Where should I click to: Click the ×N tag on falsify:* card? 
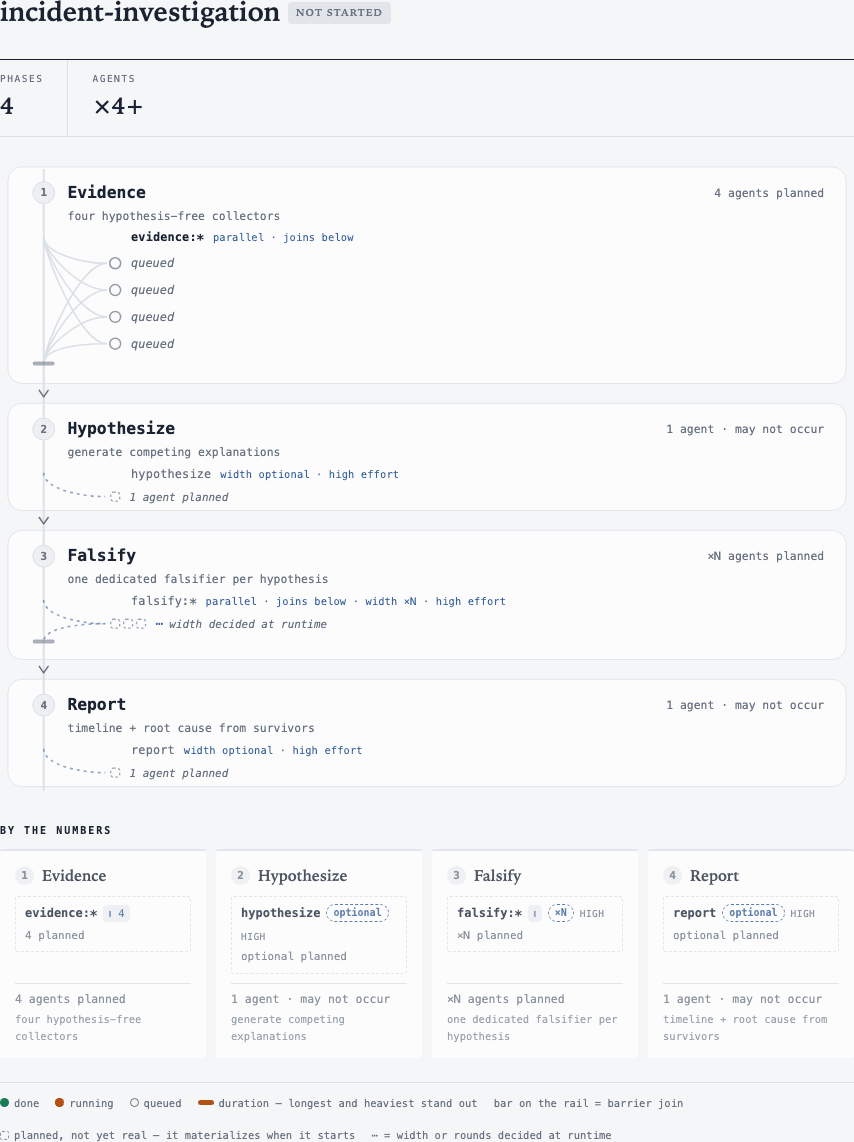click(x=561, y=913)
